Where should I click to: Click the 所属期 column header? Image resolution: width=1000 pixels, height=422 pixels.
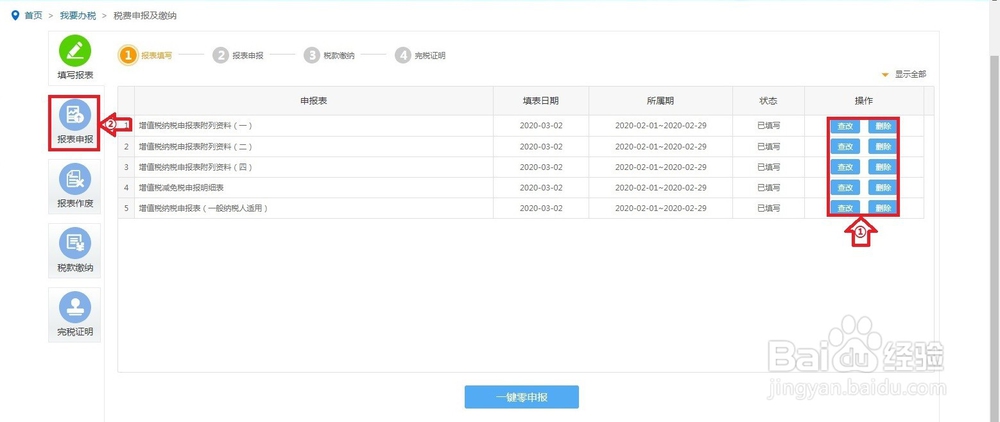661,101
